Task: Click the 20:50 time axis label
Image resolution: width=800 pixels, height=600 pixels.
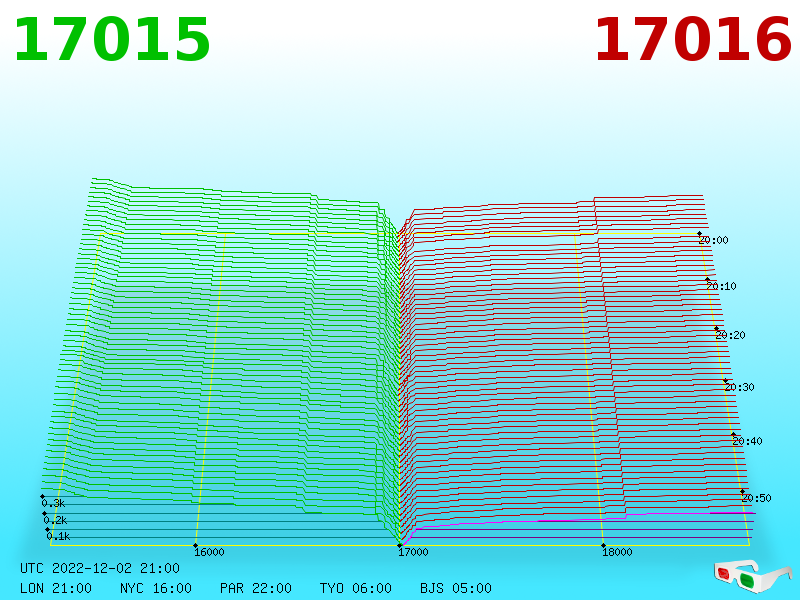Action: pos(756,498)
